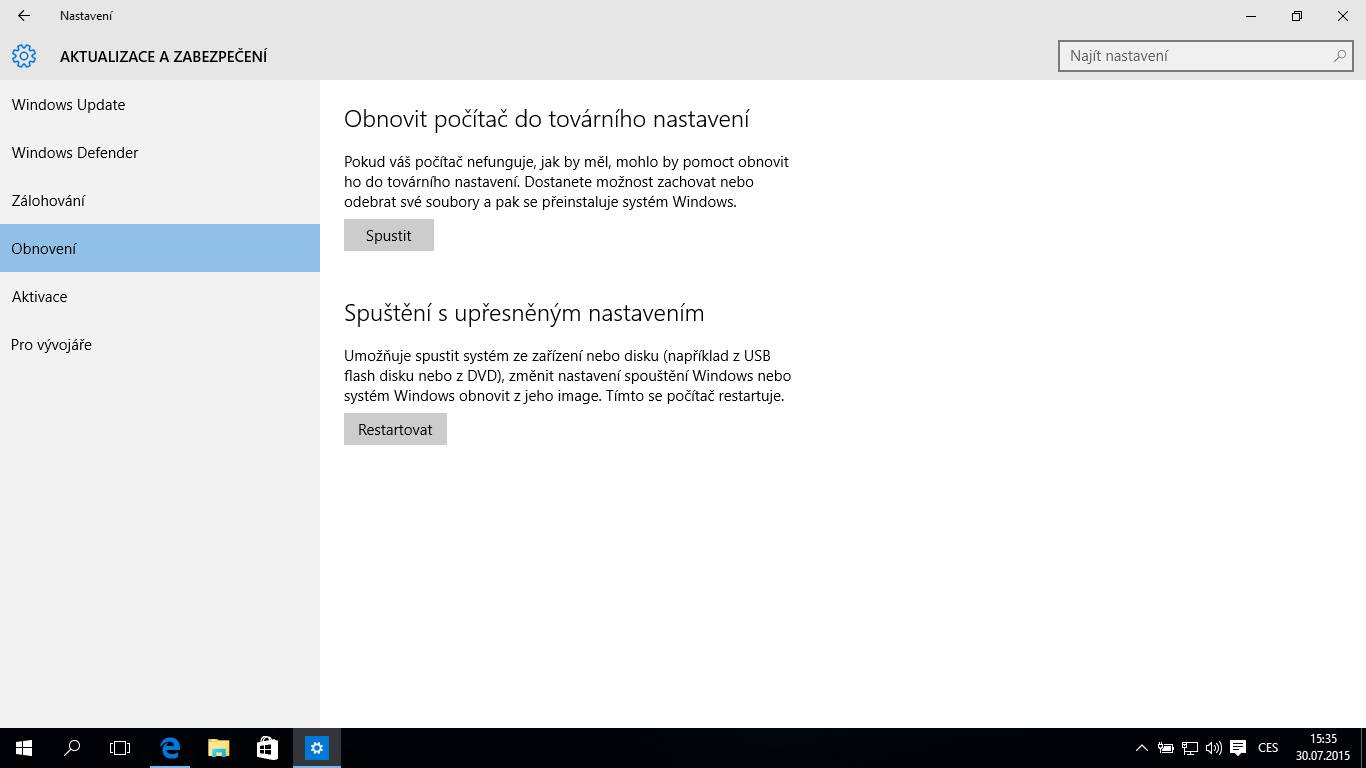
Task: Switch input language CES indicator
Action: [1268, 748]
